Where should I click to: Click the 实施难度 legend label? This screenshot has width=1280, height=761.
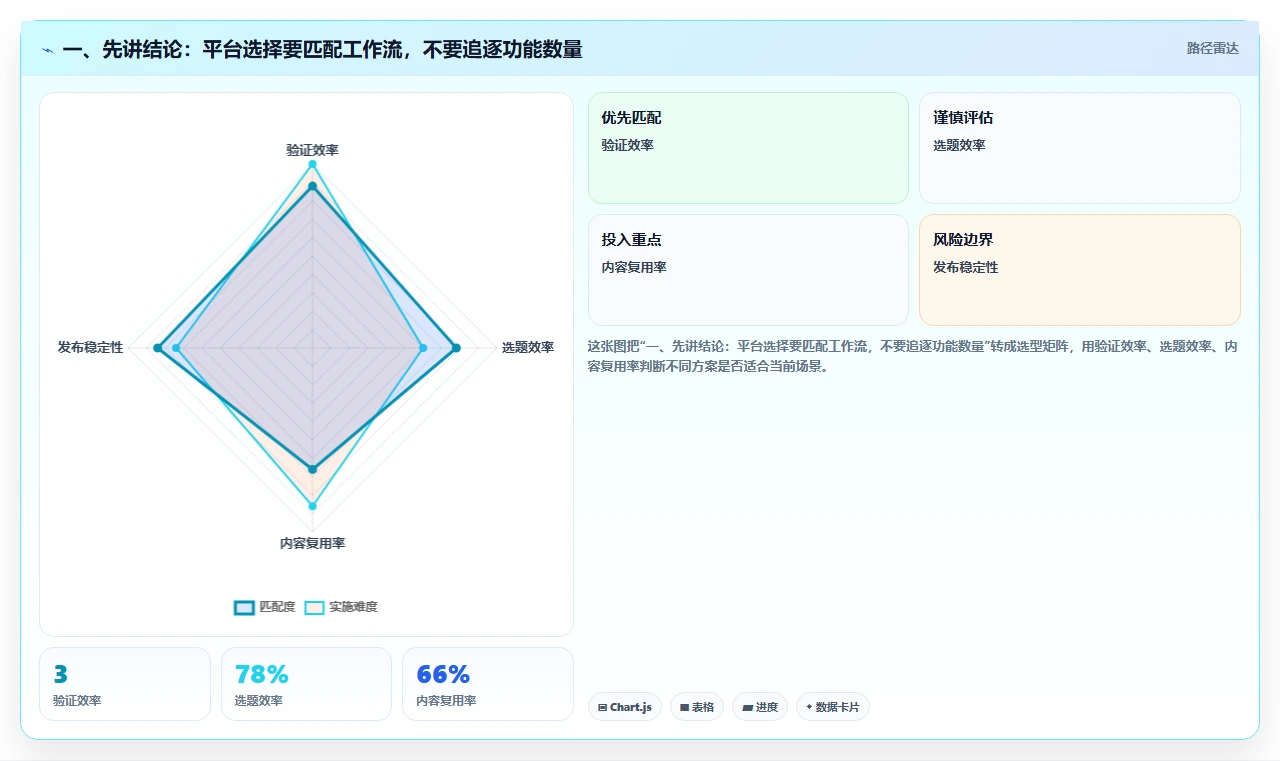[353, 607]
